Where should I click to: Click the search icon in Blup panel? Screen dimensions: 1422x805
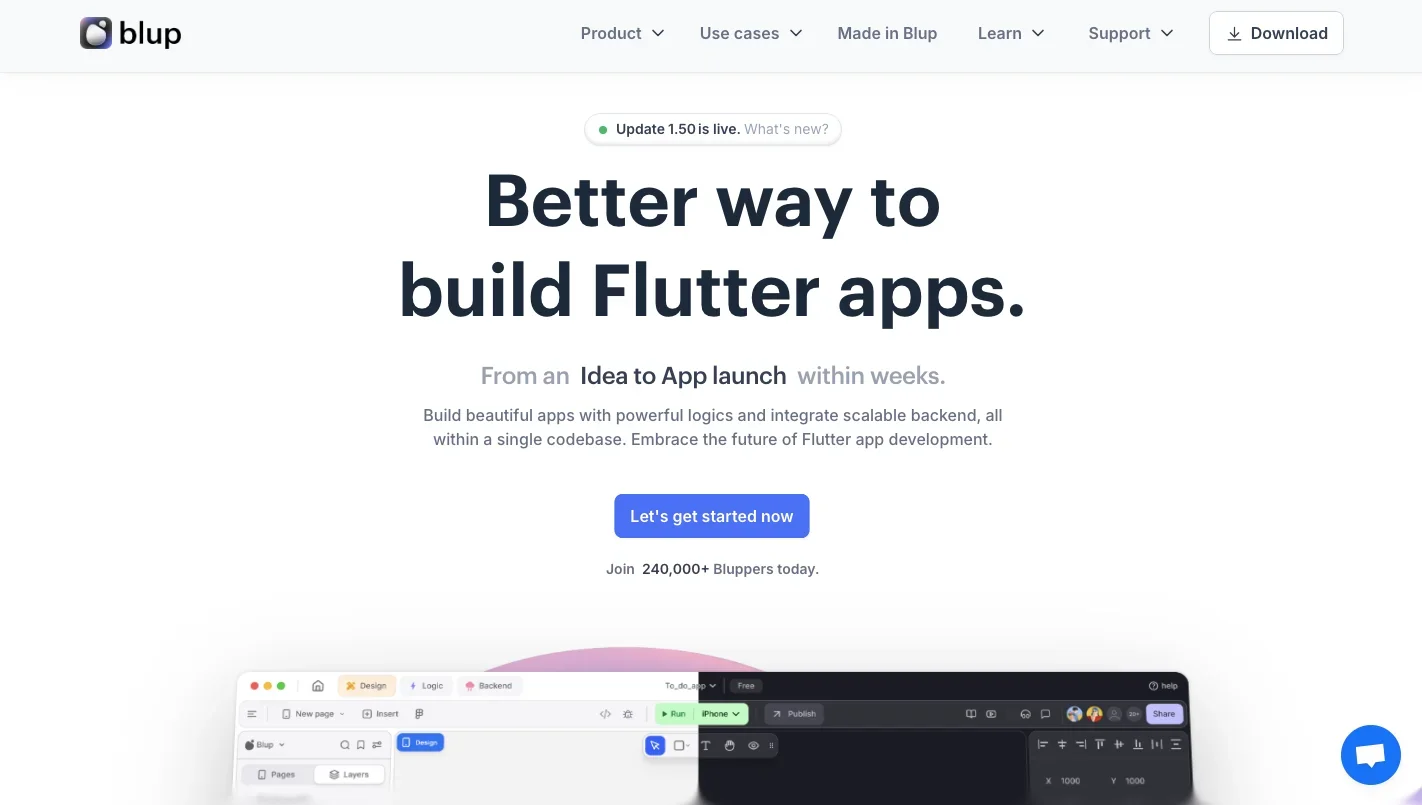(x=345, y=745)
